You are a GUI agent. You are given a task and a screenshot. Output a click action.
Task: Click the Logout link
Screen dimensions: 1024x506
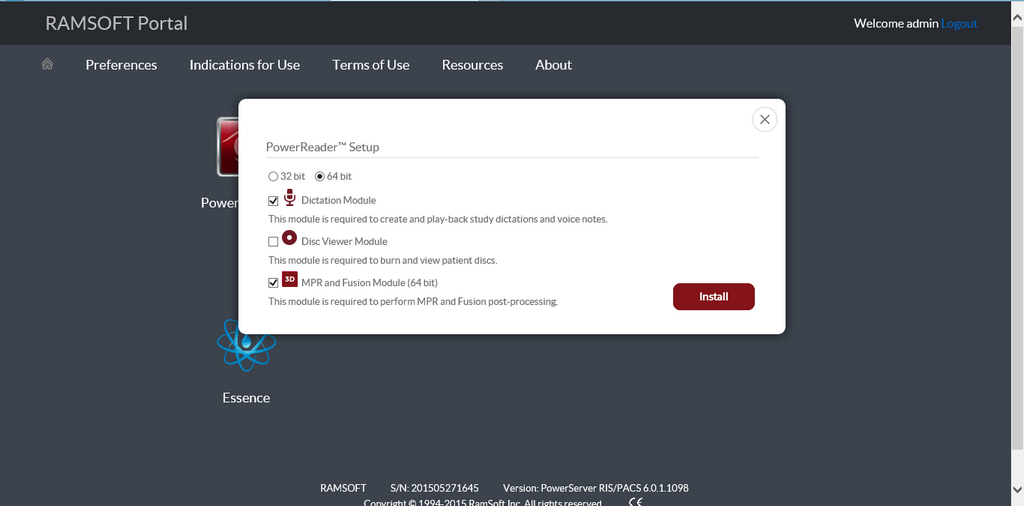point(959,23)
